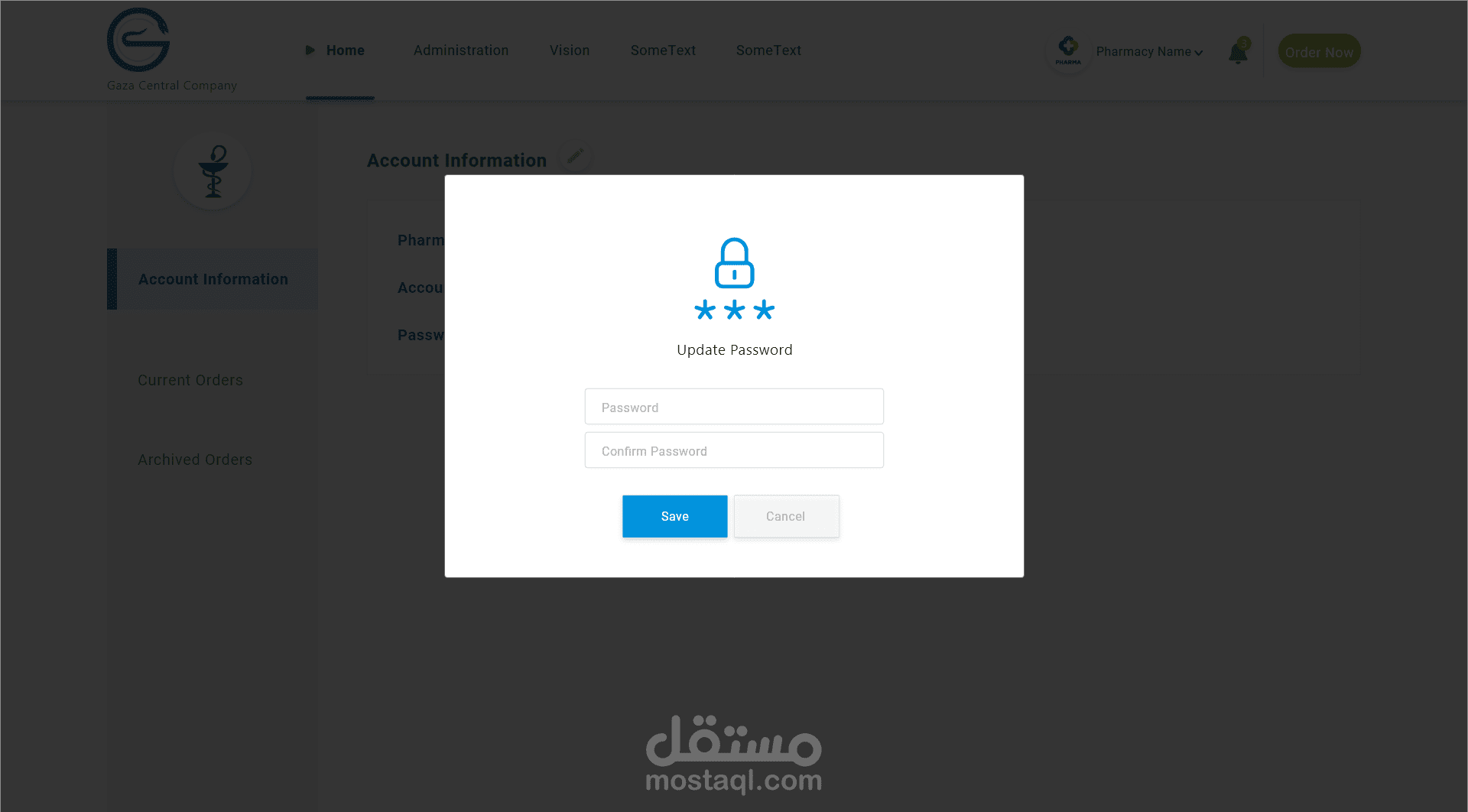Save the updated password
This screenshot has height=812, width=1468.
(x=674, y=516)
